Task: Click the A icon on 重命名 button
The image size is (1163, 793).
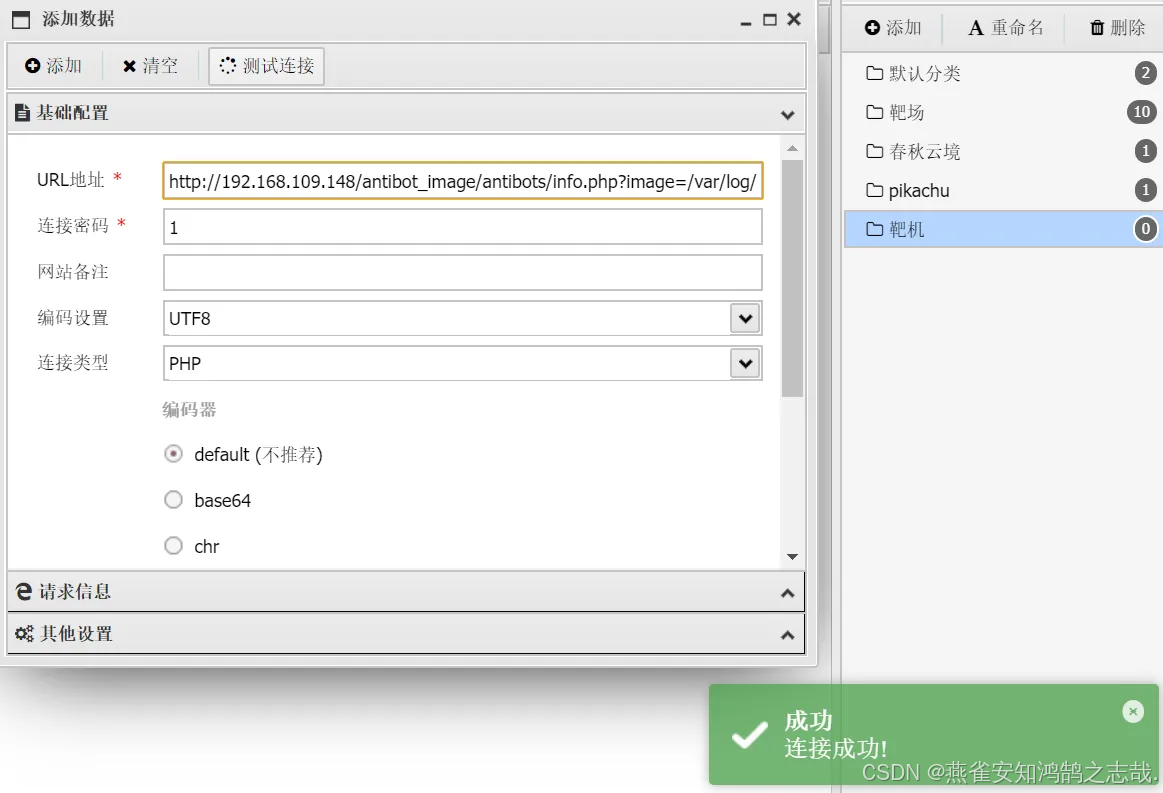Action: coord(976,28)
